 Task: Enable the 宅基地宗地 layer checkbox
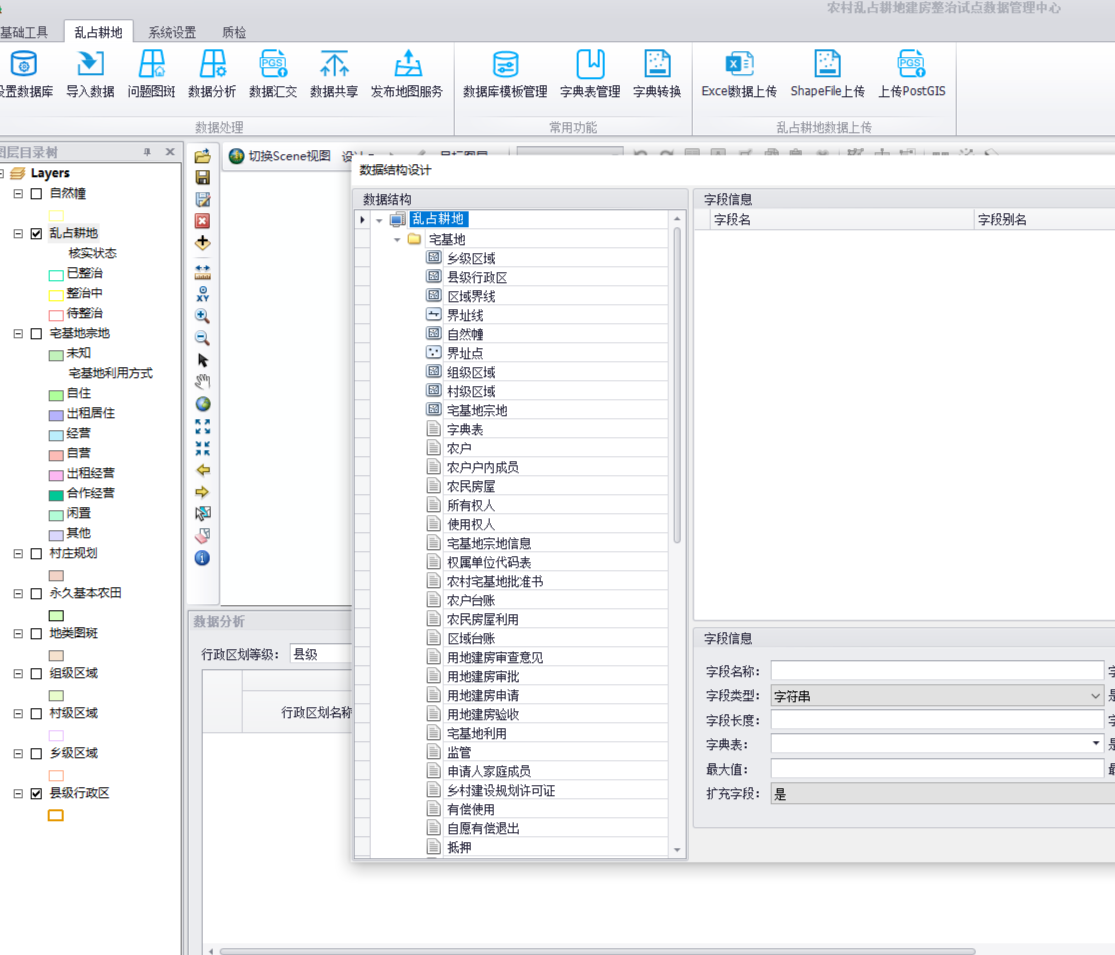36,334
